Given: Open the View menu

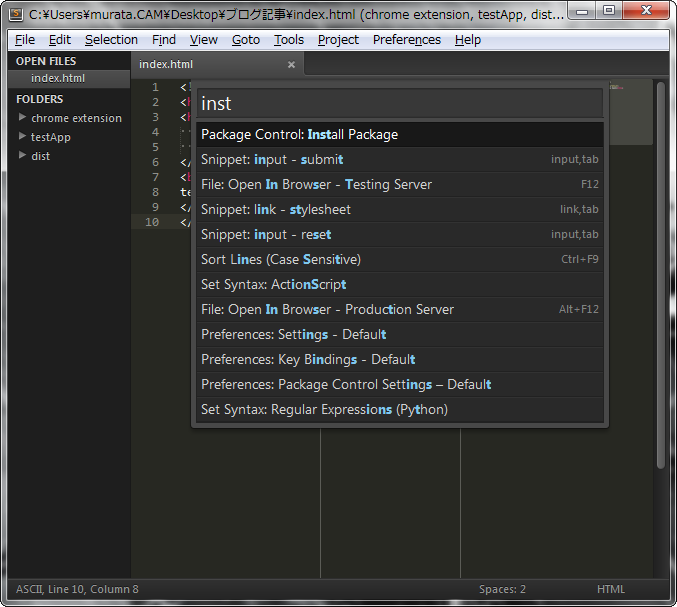Looking at the screenshot, I should pyautogui.click(x=203, y=40).
